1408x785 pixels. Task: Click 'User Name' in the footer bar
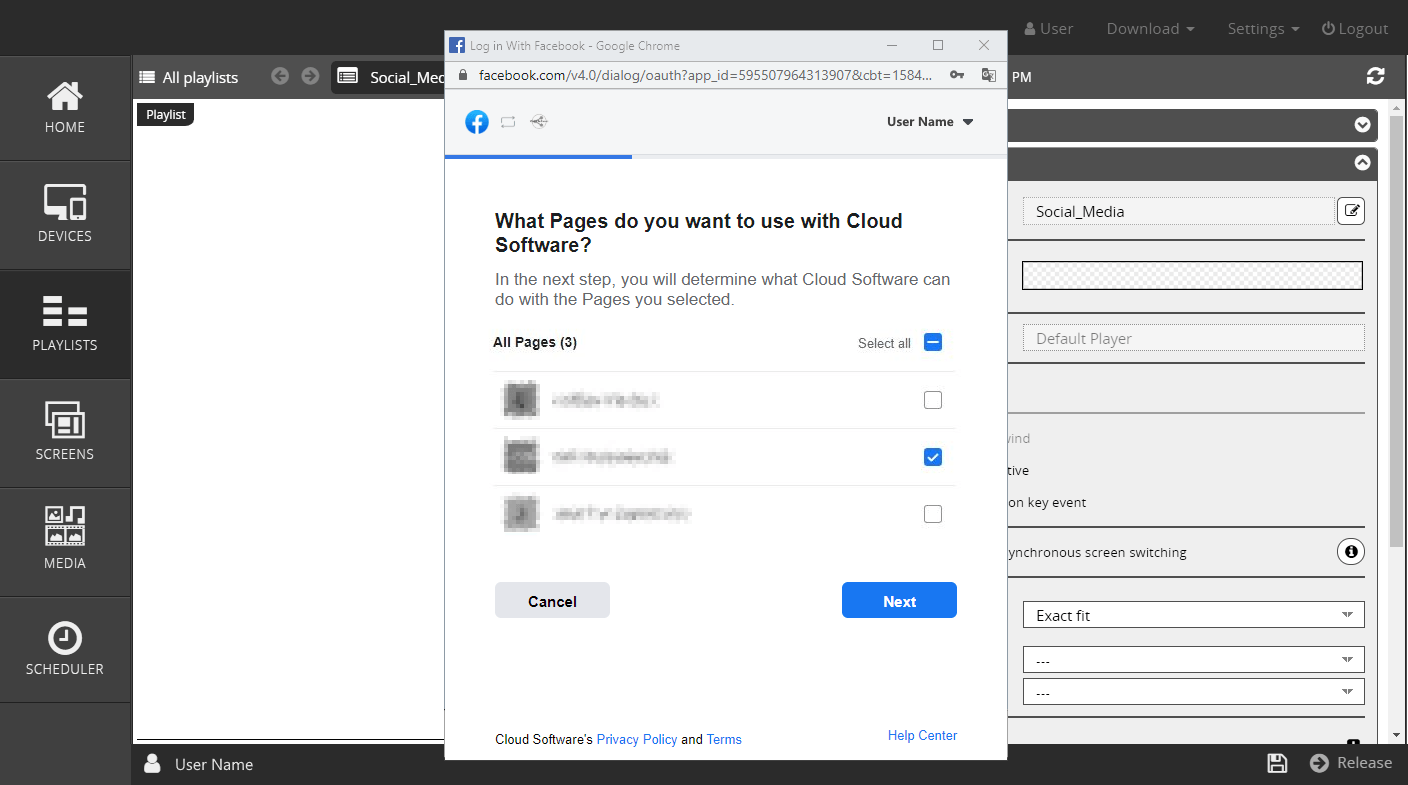pos(214,764)
